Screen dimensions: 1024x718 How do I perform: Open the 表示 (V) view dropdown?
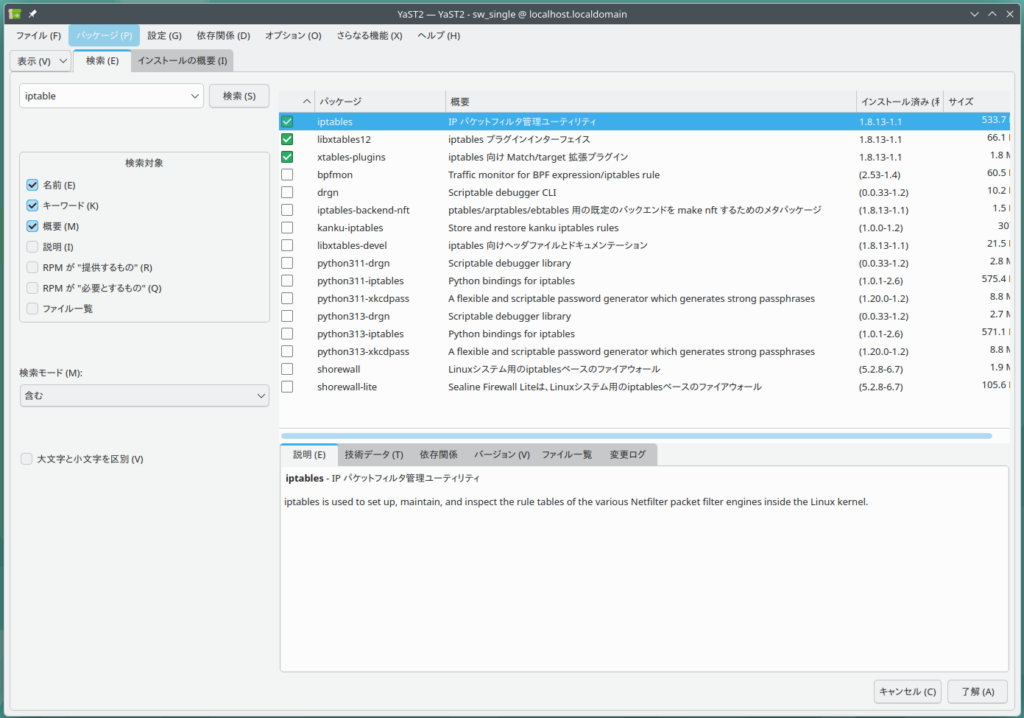coord(41,61)
